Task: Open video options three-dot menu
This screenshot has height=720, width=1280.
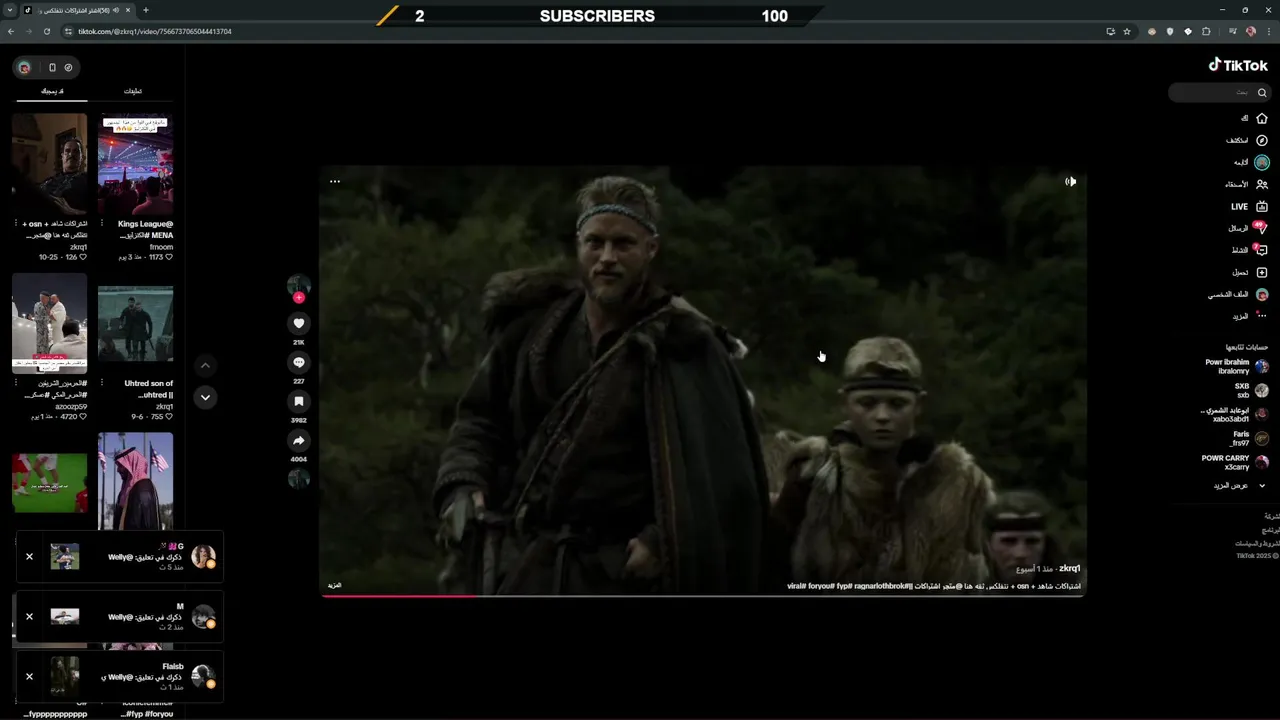Action: click(335, 181)
